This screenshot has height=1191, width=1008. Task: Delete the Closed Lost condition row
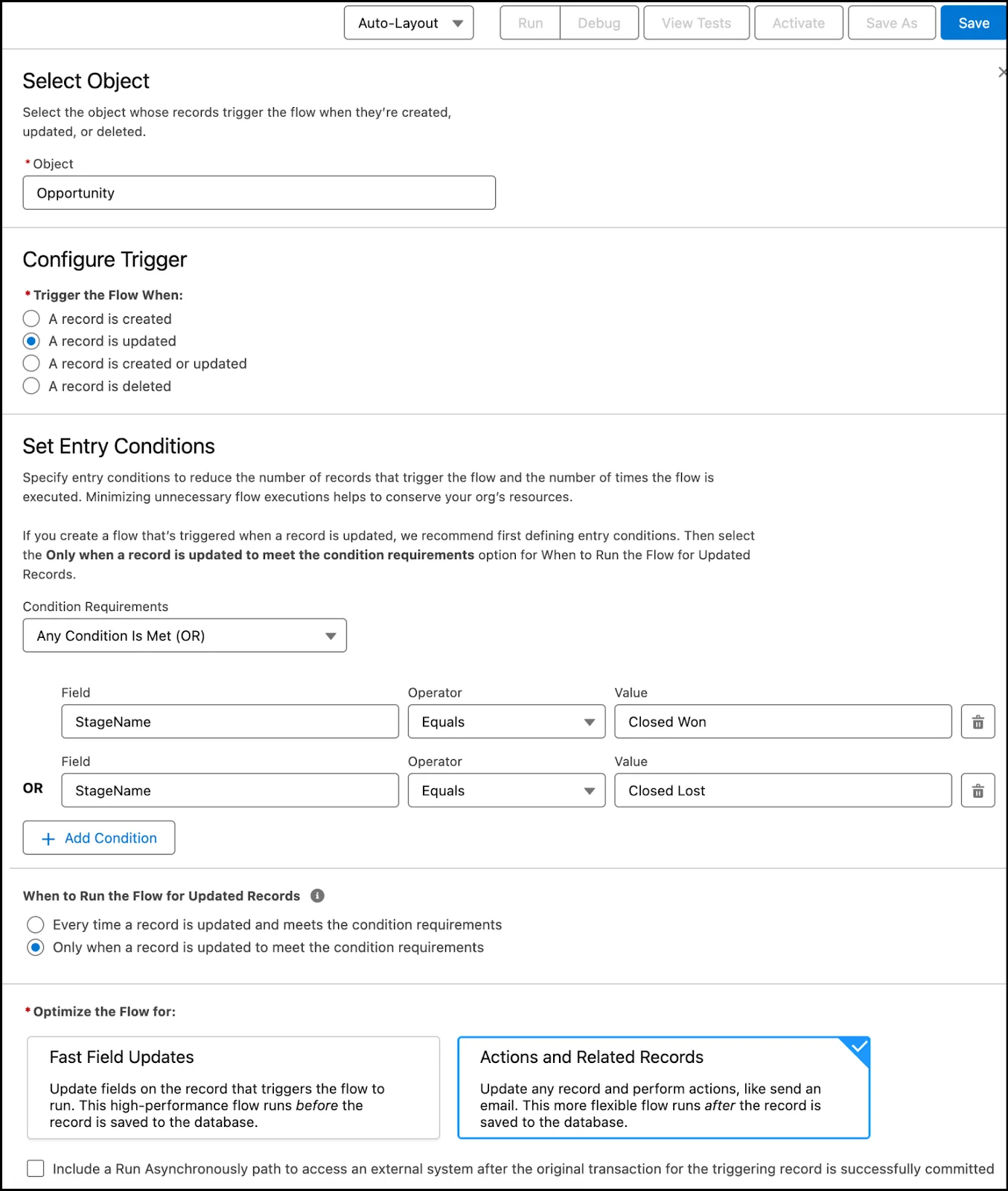tap(977, 791)
